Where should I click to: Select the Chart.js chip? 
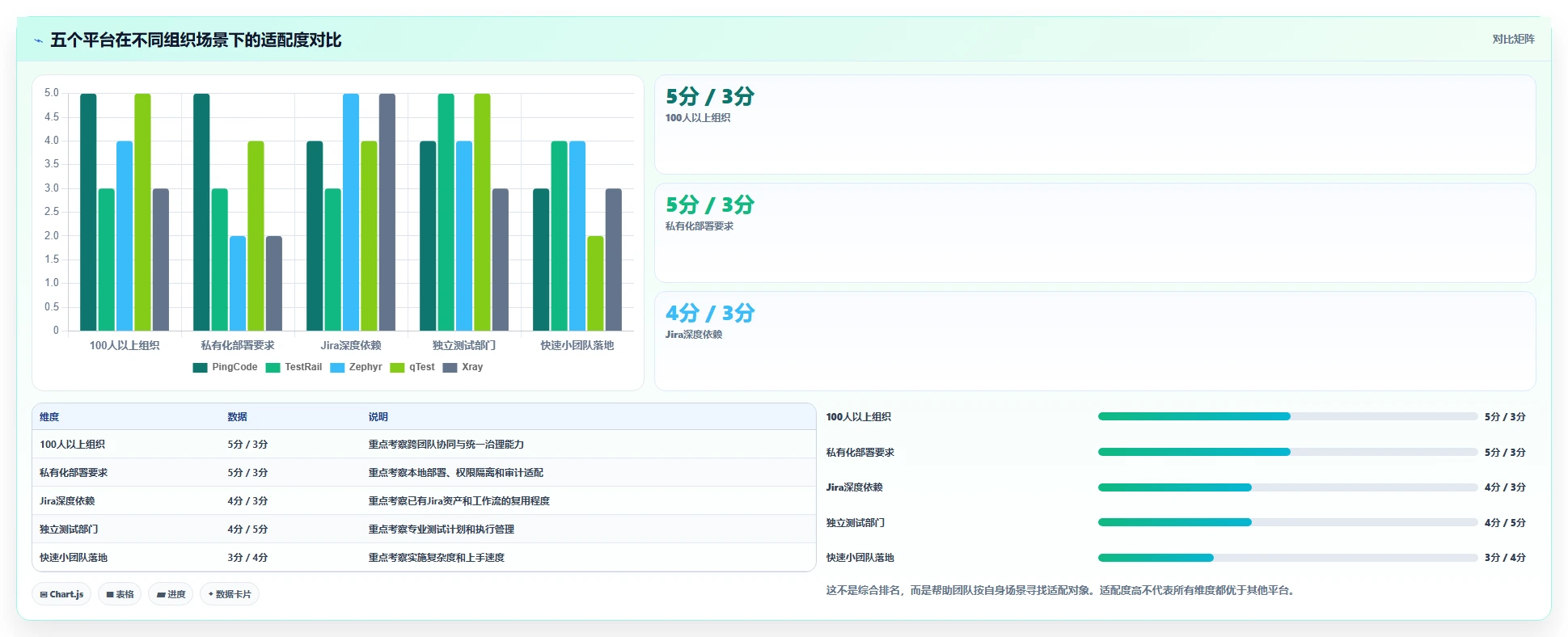tap(61, 594)
